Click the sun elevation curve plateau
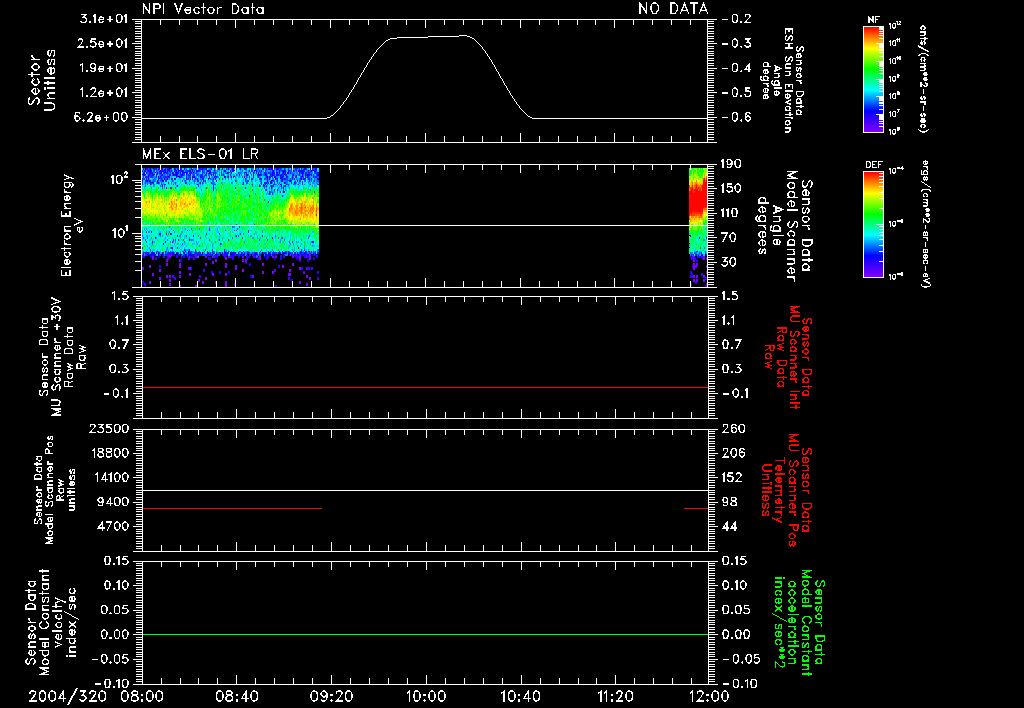Image resolution: width=1024 pixels, height=708 pixels. click(x=428, y=37)
